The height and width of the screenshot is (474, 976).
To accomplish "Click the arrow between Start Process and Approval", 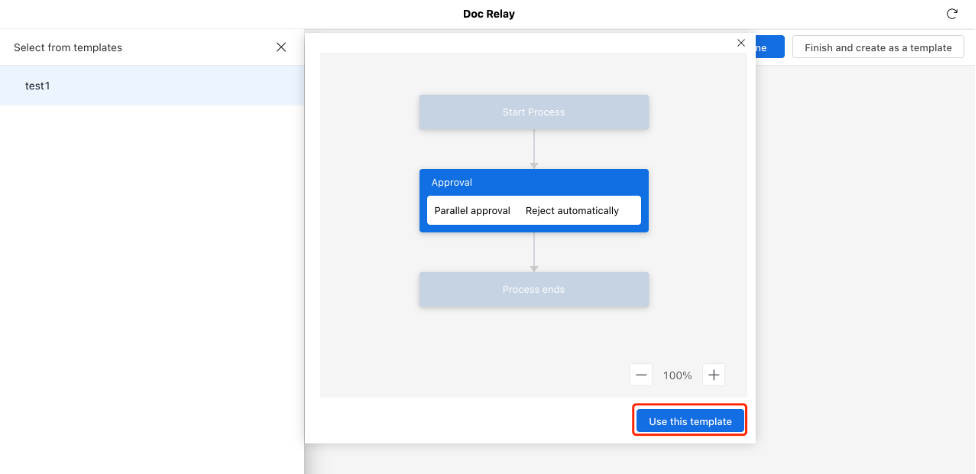I will [534, 149].
